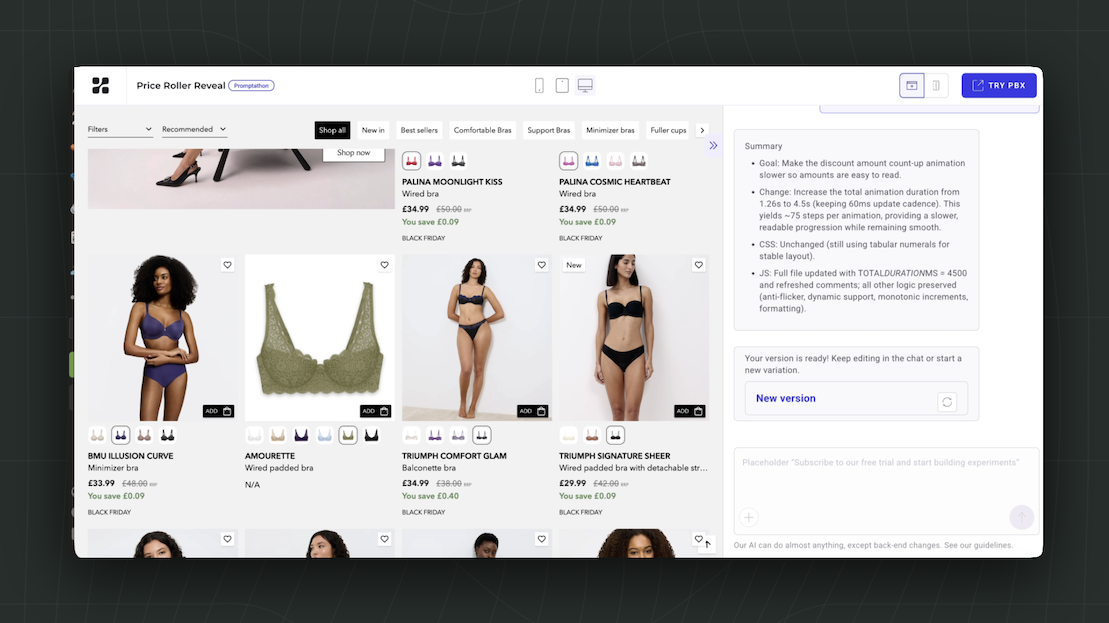Select black swatch for Palina Moonlight Kiss
The height and width of the screenshot is (623, 1109).
pyautogui.click(x=458, y=161)
